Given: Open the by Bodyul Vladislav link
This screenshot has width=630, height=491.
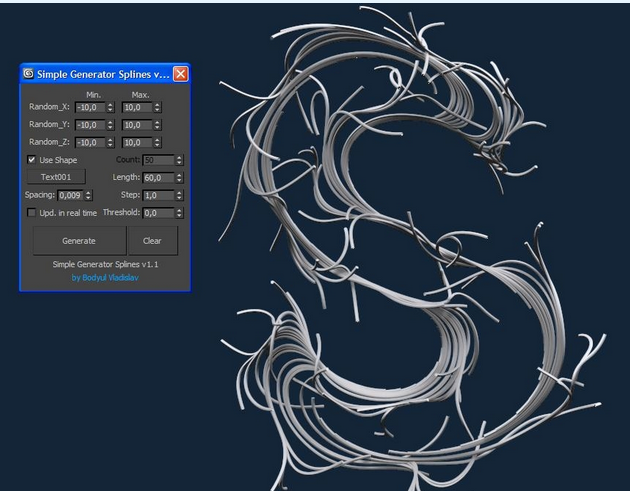Looking at the screenshot, I should [105, 278].
